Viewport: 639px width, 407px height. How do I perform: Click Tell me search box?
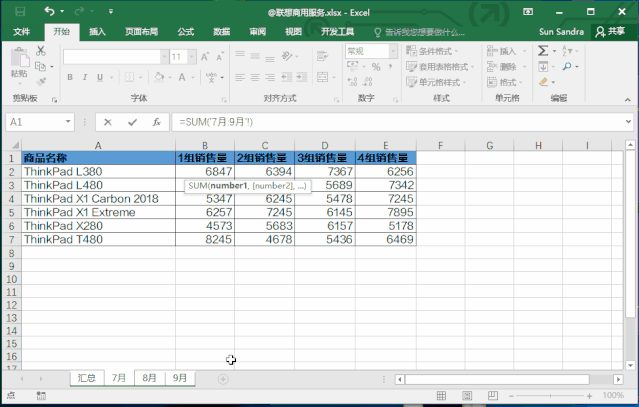click(x=420, y=32)
